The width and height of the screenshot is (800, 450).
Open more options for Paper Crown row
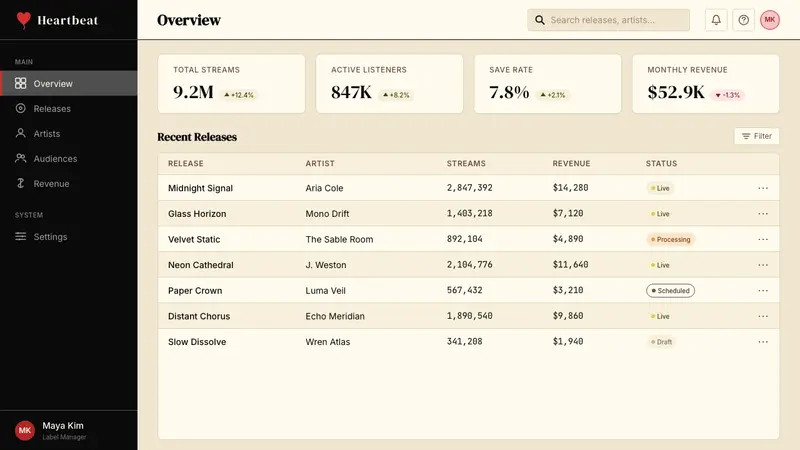coord(763,290)
